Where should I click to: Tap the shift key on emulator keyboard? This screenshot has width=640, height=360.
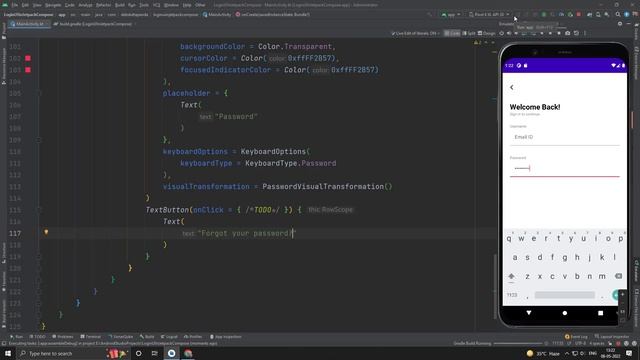tap(511, 276)
